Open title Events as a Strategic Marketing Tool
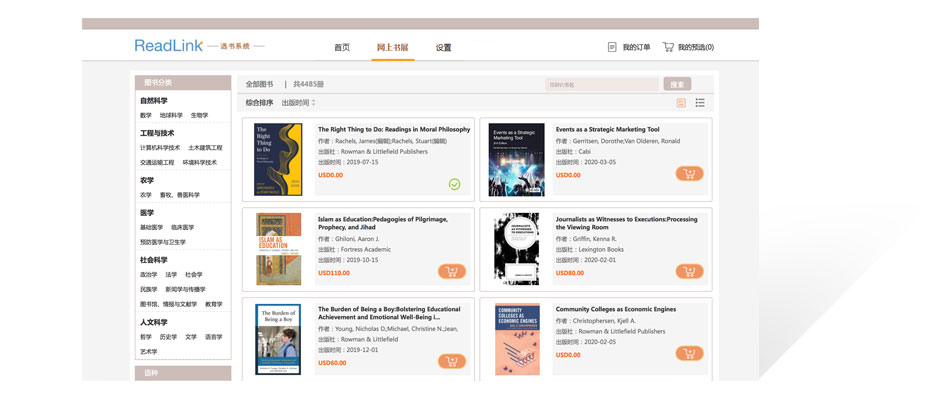Image resolution: width=941 pixels, height=406 pixels. 607,130
